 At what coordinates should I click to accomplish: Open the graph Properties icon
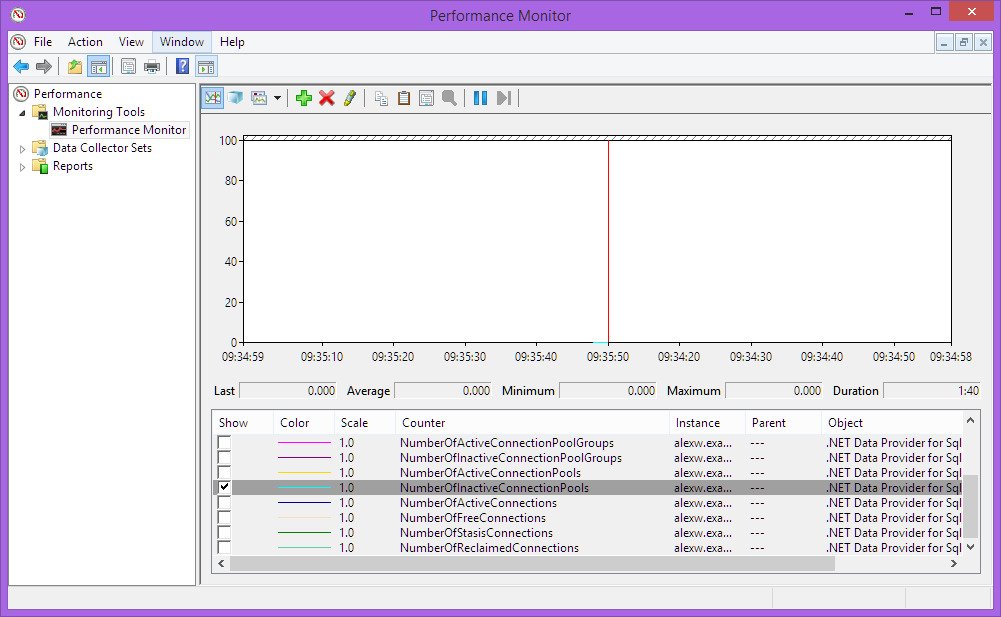point(426,98)
